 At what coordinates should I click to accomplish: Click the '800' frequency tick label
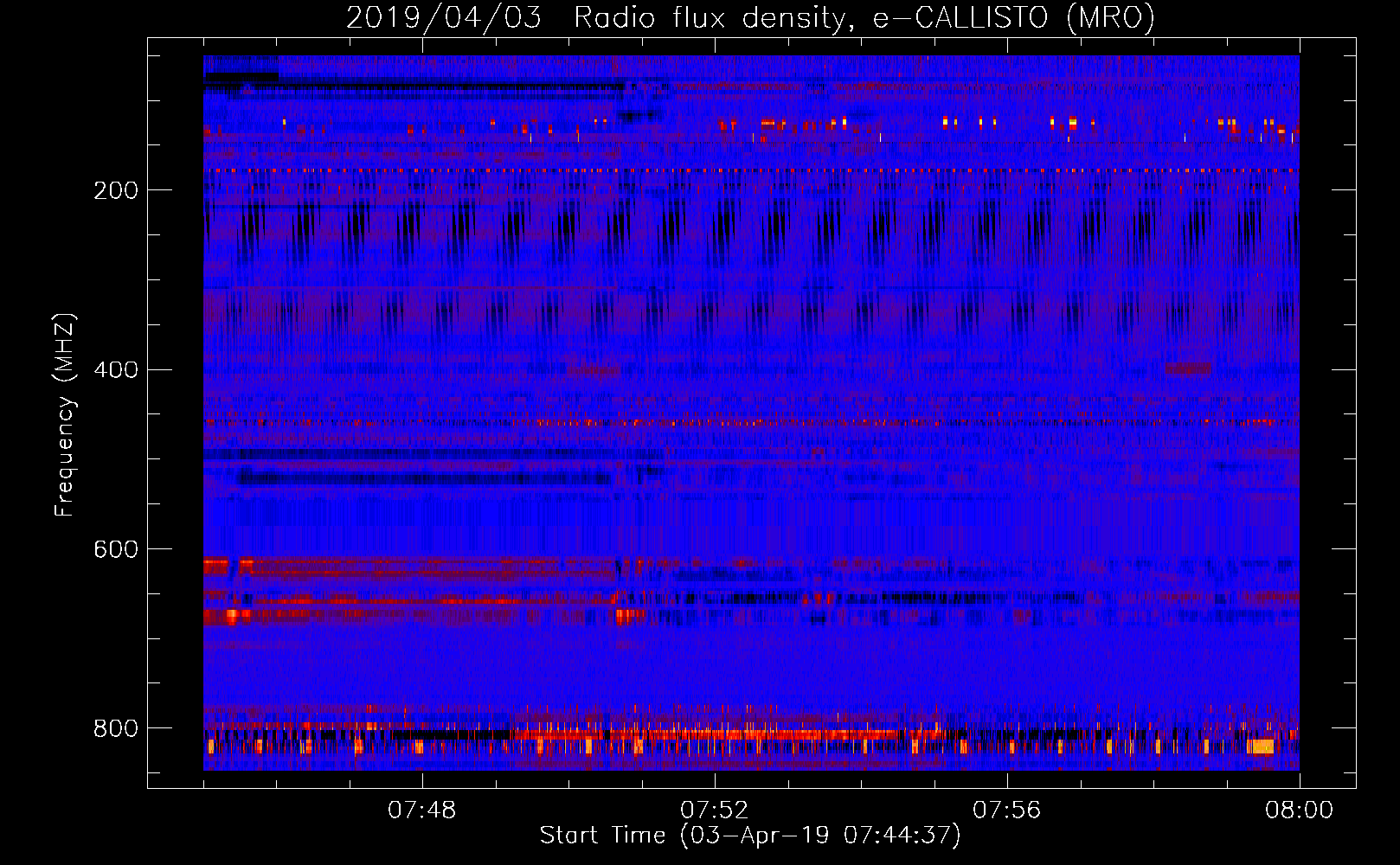pyautogui.click(x=116, y=728)
